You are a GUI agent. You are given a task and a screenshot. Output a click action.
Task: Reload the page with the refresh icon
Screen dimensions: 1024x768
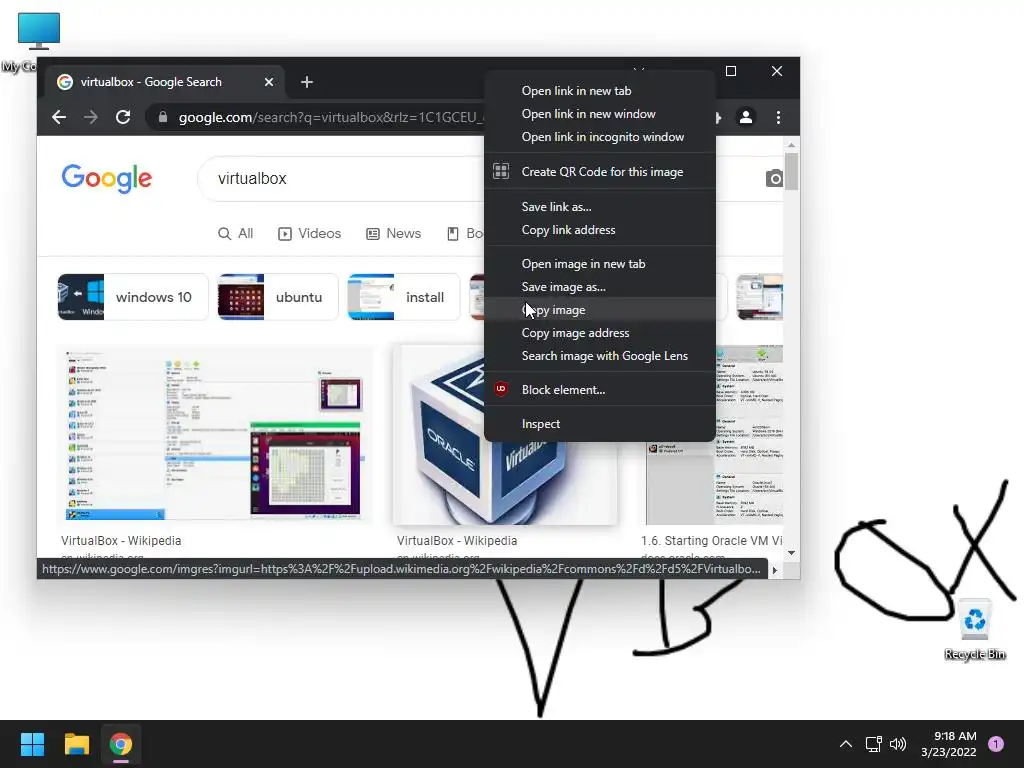click(x=123, y=118)
